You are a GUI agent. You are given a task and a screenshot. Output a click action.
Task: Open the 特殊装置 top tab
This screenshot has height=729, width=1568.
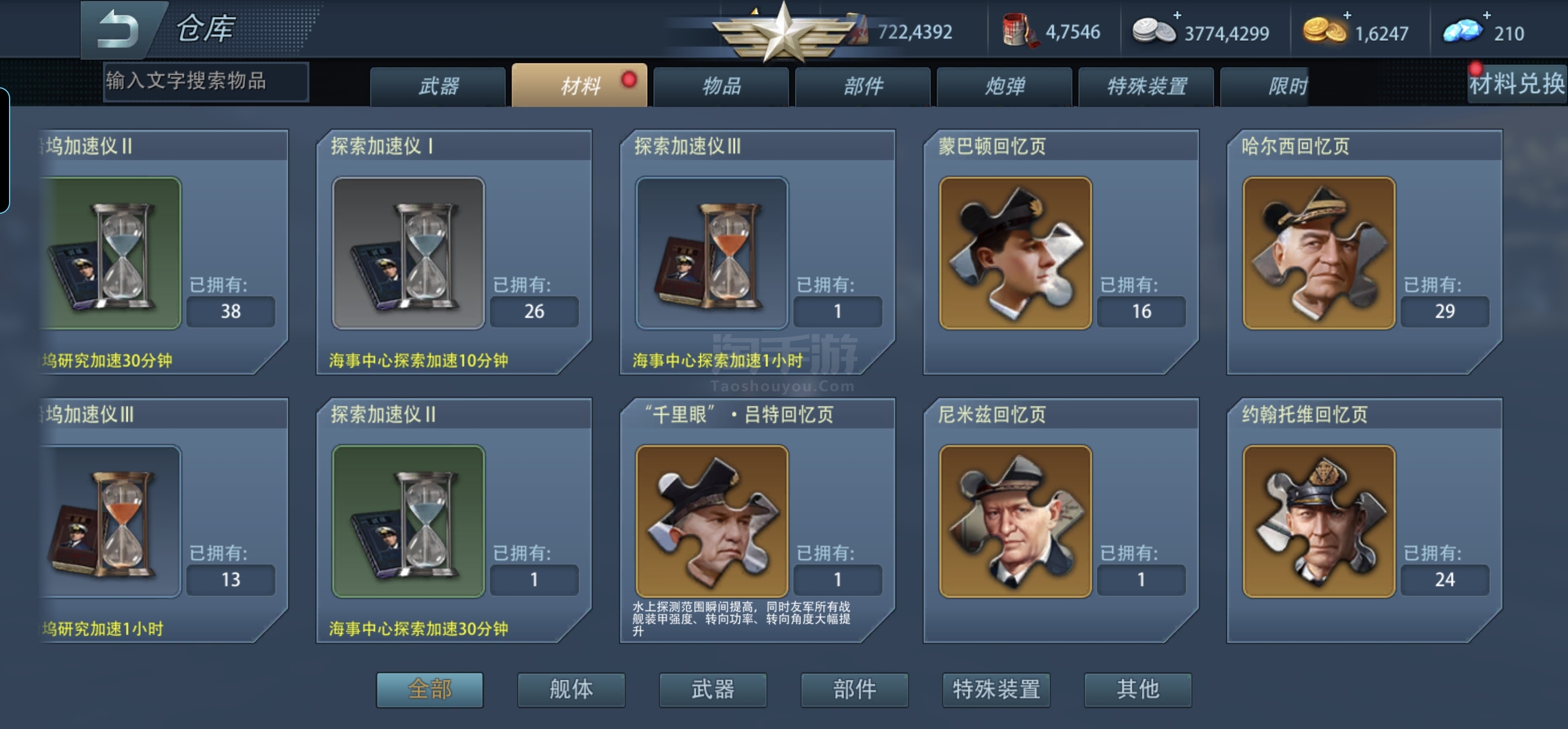point(1146,86)
